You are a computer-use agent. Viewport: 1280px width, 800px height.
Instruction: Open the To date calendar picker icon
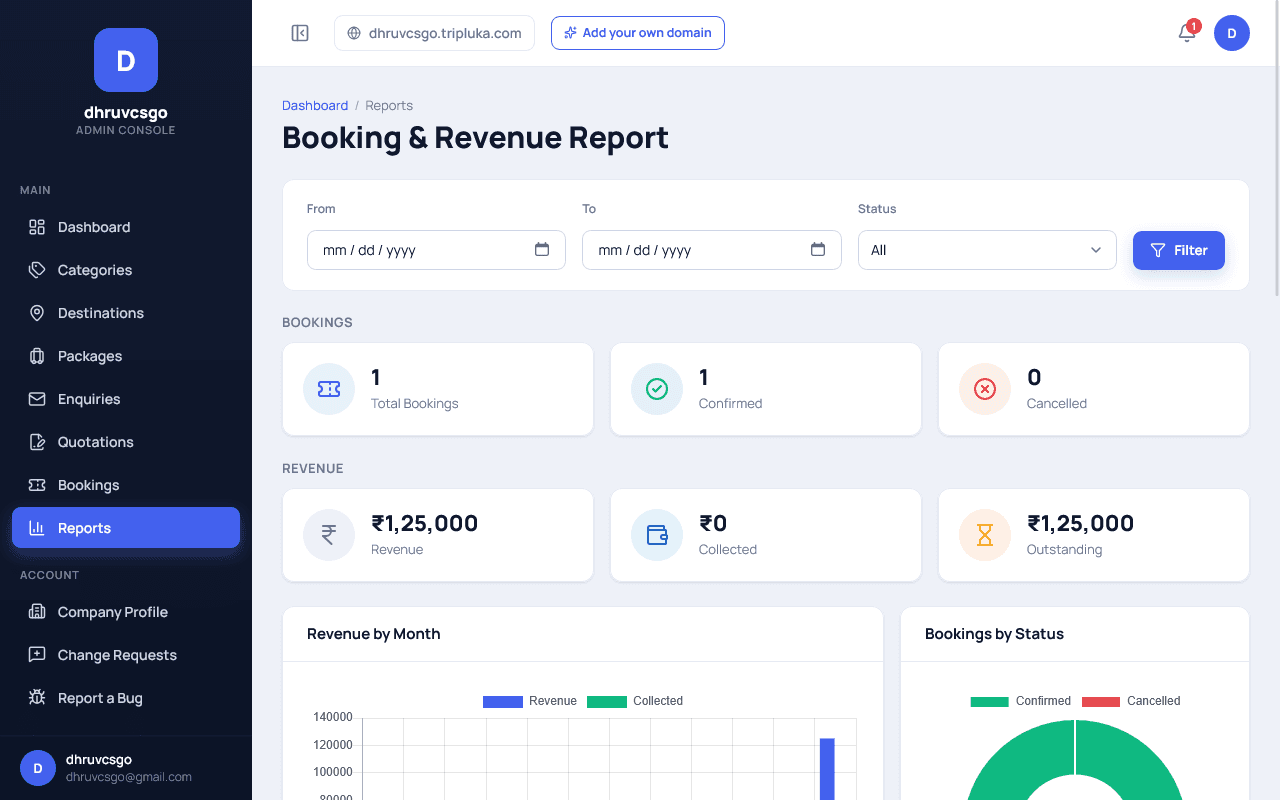point(818,250)
